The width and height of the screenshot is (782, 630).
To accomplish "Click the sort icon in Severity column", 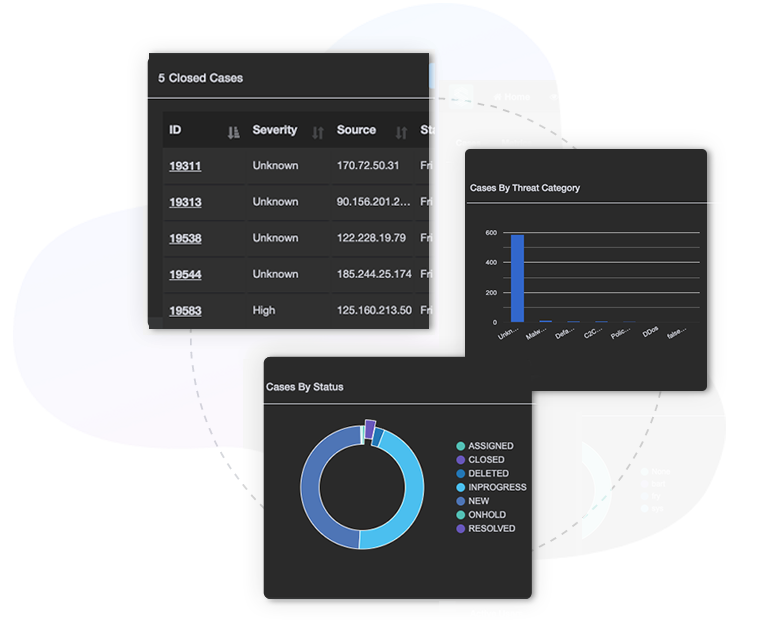I will [318, 132].
